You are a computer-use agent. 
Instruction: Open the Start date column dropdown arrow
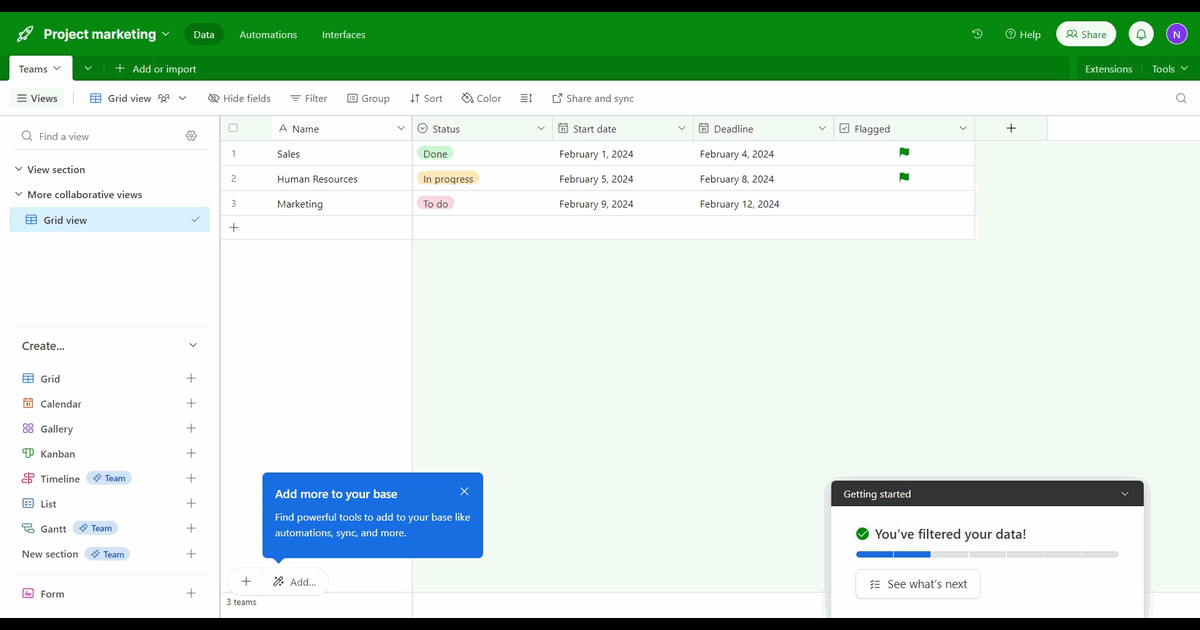coord(681,128)
